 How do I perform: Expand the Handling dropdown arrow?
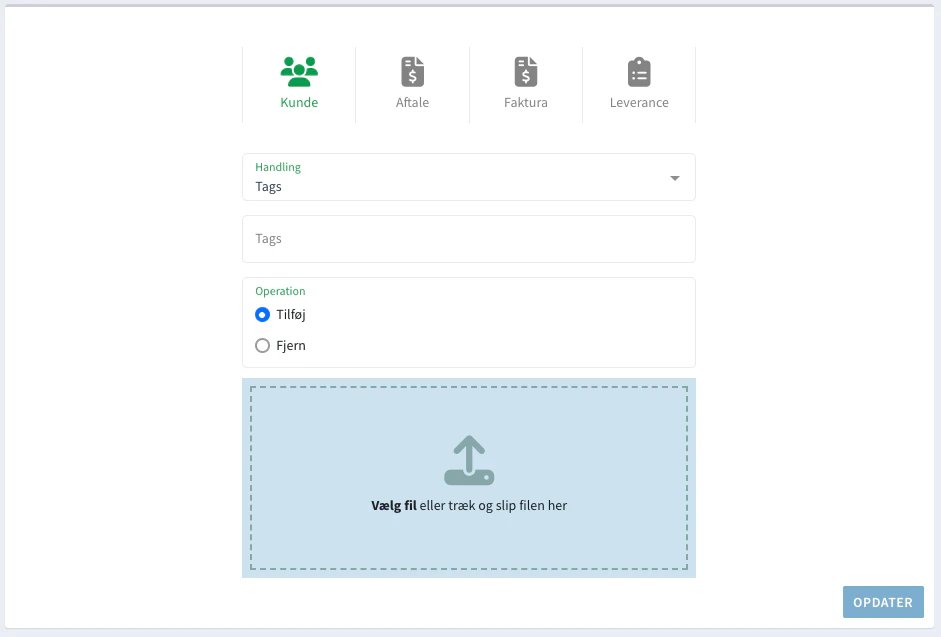(x=674, y=178)
